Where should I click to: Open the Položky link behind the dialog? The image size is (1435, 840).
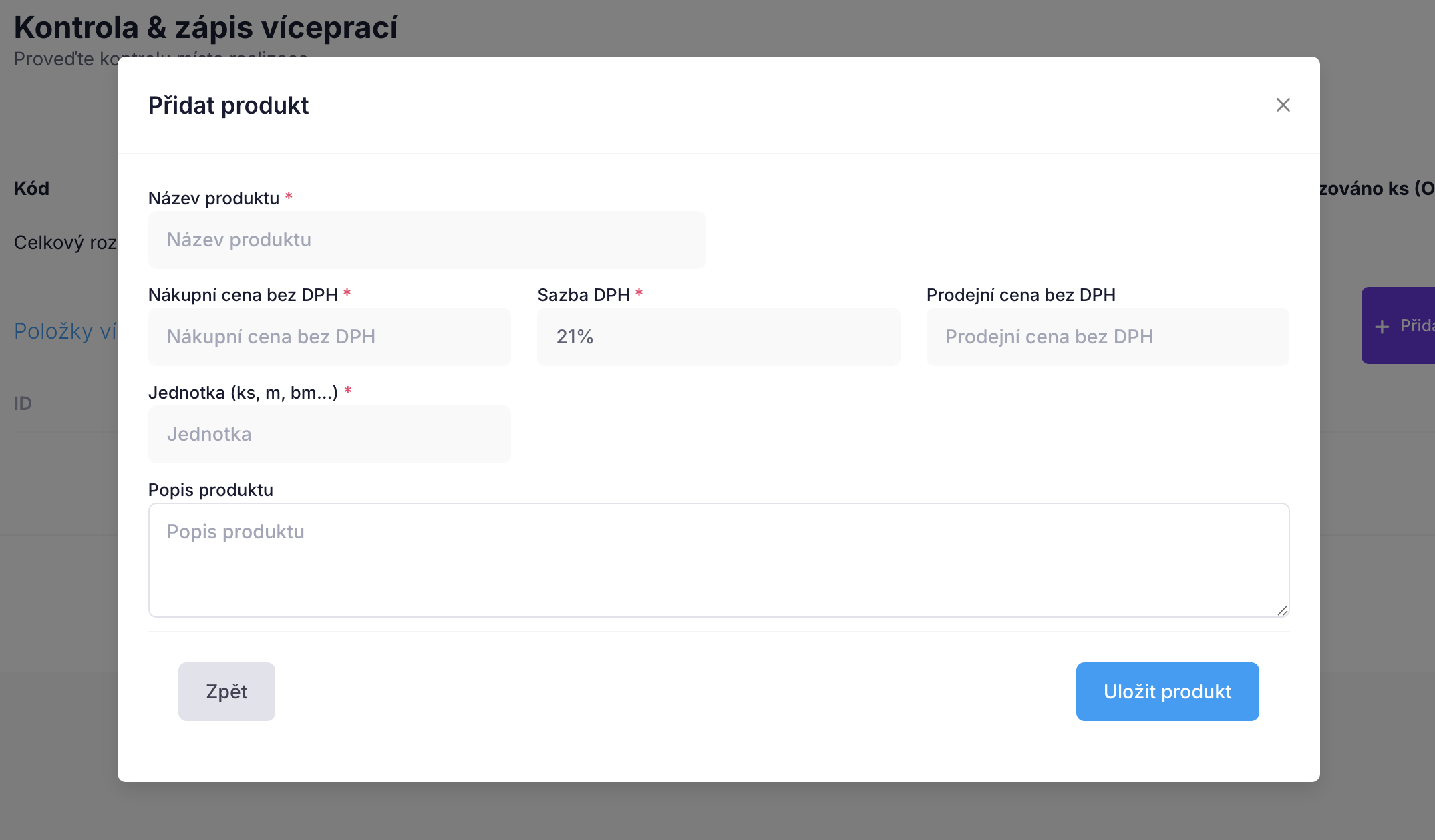click(x=65, y=331)
